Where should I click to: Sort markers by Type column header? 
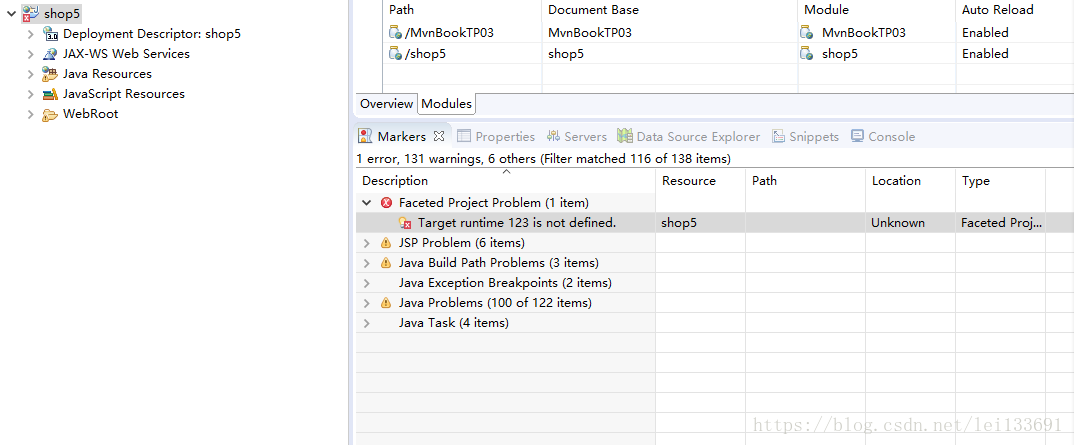point(1000,181)
